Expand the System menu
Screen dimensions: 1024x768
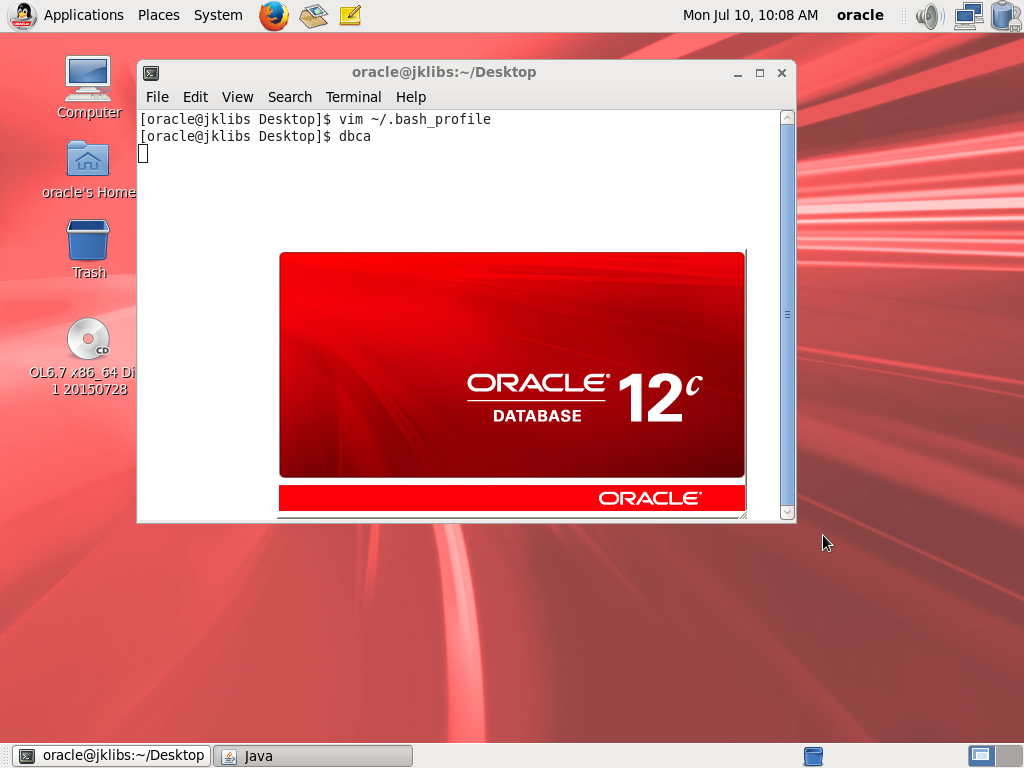point(218,15)
